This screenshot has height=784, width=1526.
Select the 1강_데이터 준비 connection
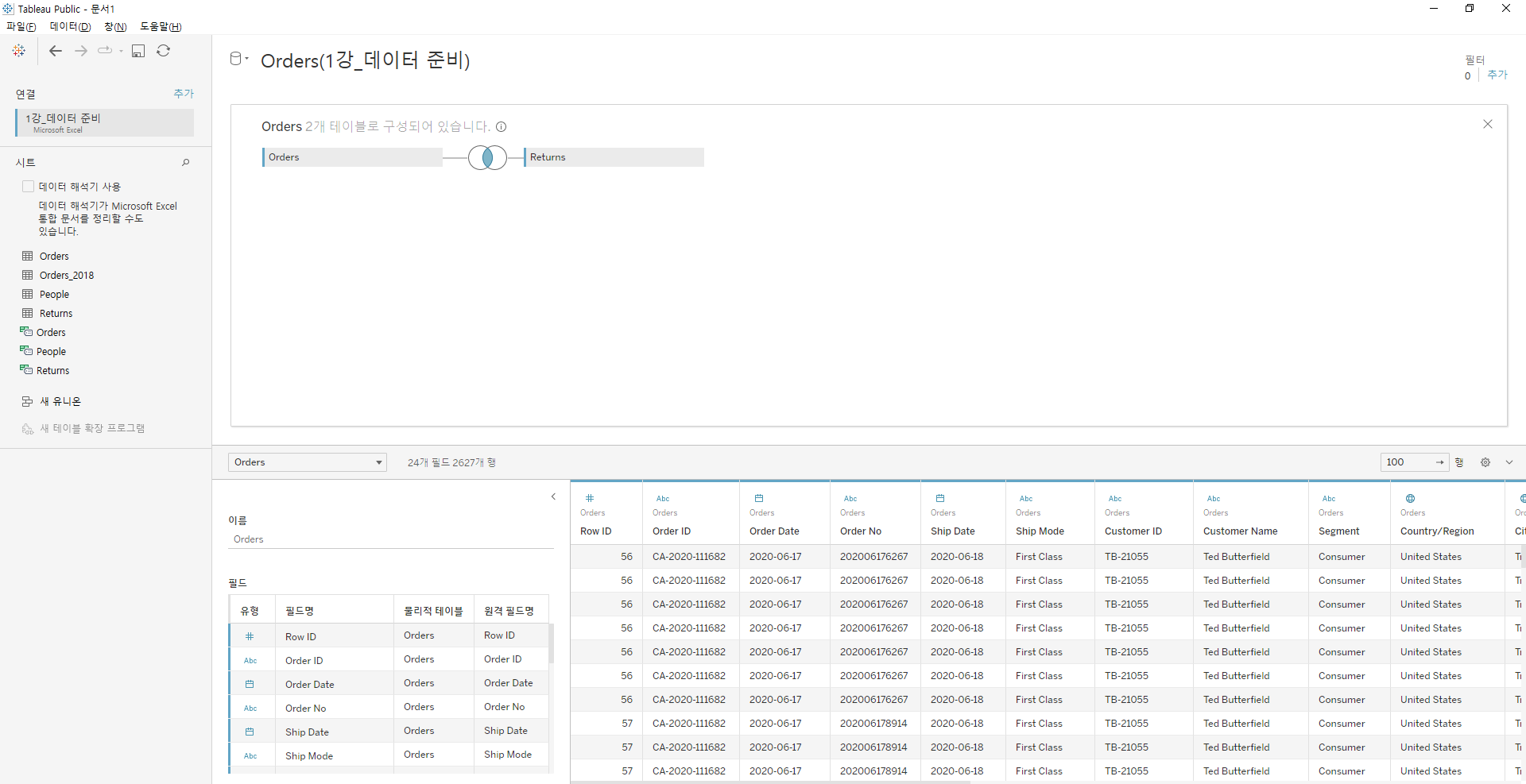[x=105, y=122]
